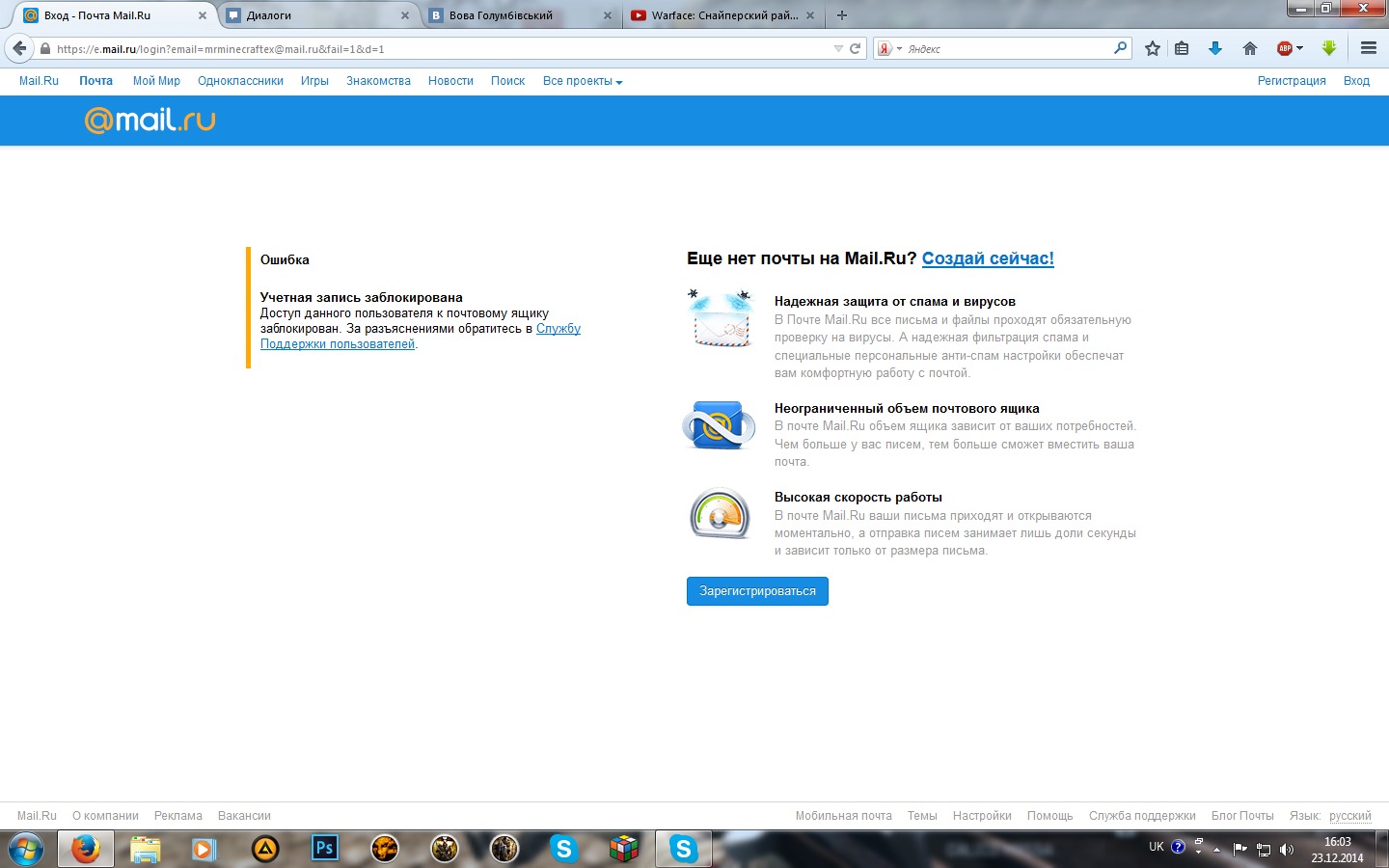The width and height of the screenshot is (1389, 868).
Task: Open the Помощь footer link
Action: pos(1049,816)
